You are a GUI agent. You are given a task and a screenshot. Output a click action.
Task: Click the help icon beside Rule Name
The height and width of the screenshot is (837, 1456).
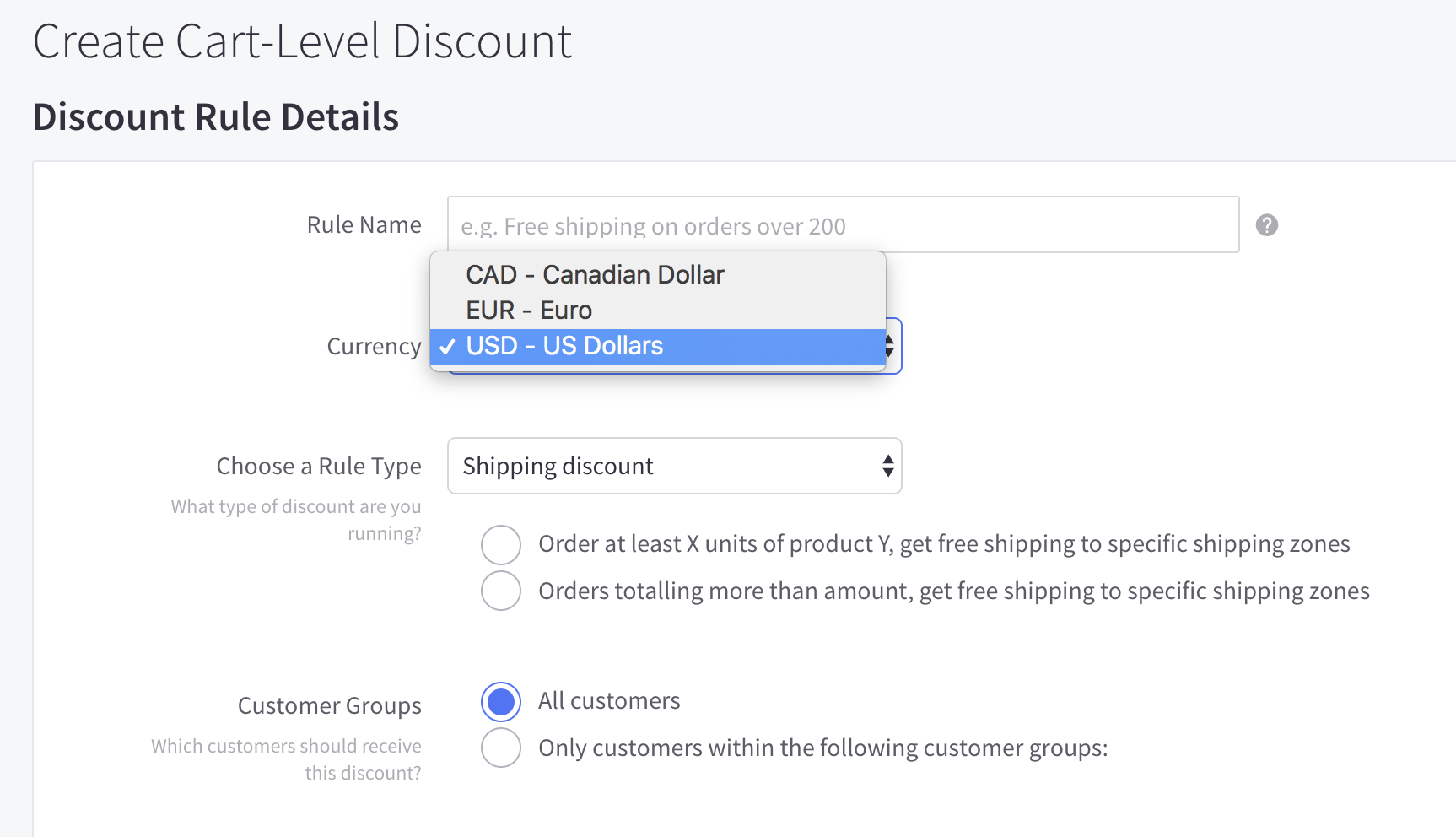click(1267, 225)
